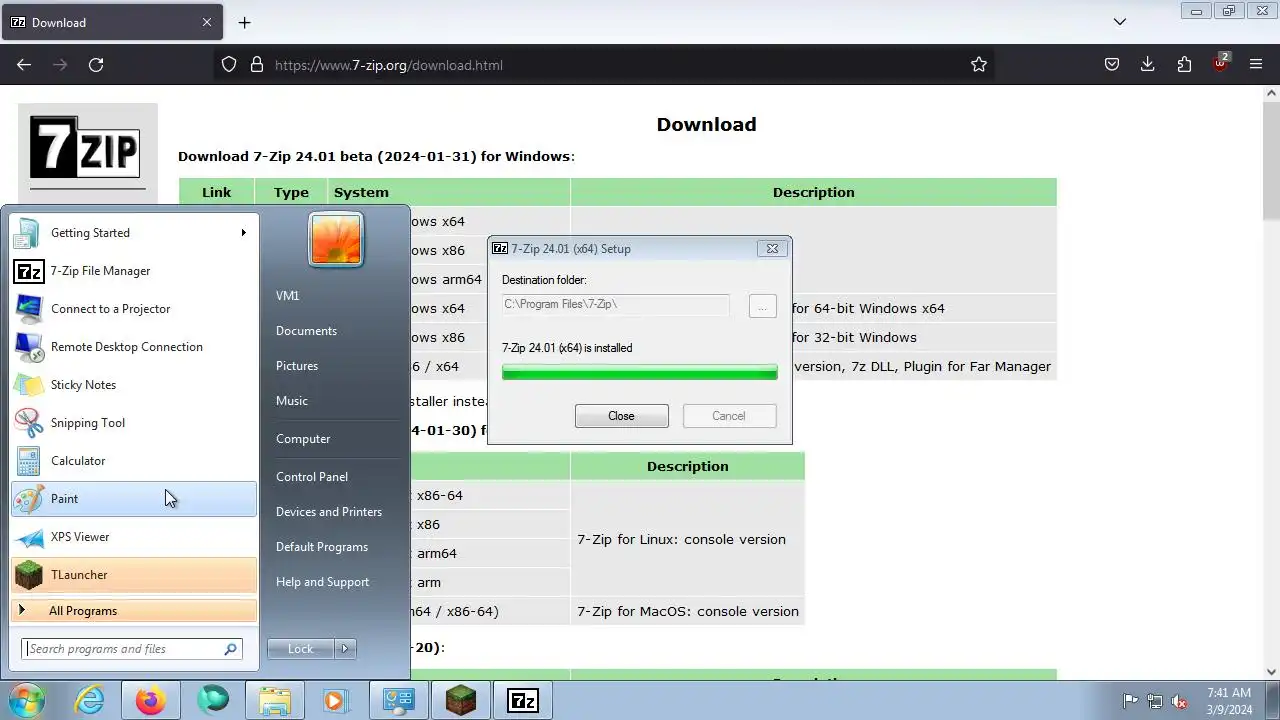Open Firefox downloads panel
Viewport: 1280px width, 720px height.
click(1148, 65)
